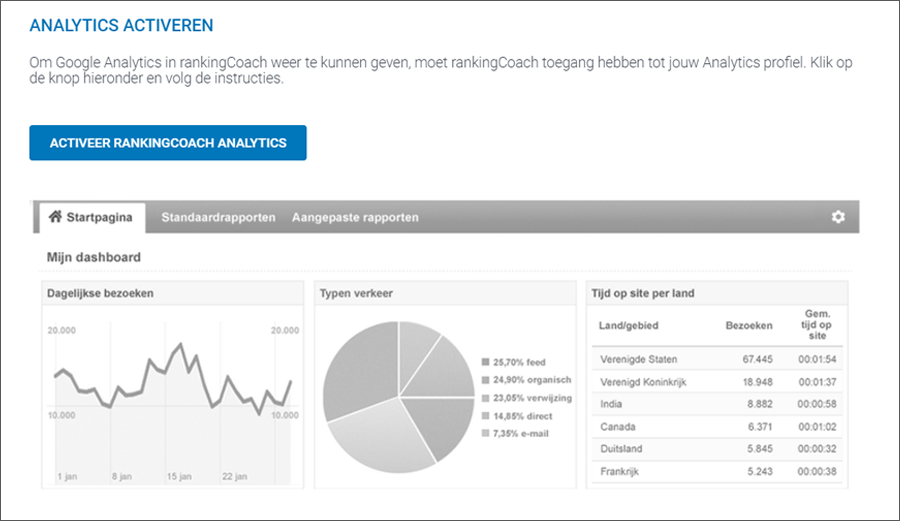Switch to the Standaardrapporten tab
The width and height of the screenshot is (900, 521).
[x=218, y=217]
